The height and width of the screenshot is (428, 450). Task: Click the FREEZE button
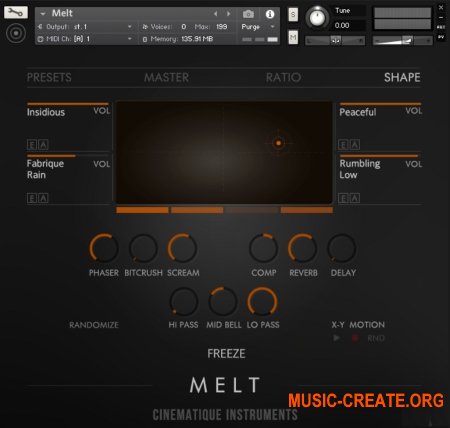[x=226, y=354]
